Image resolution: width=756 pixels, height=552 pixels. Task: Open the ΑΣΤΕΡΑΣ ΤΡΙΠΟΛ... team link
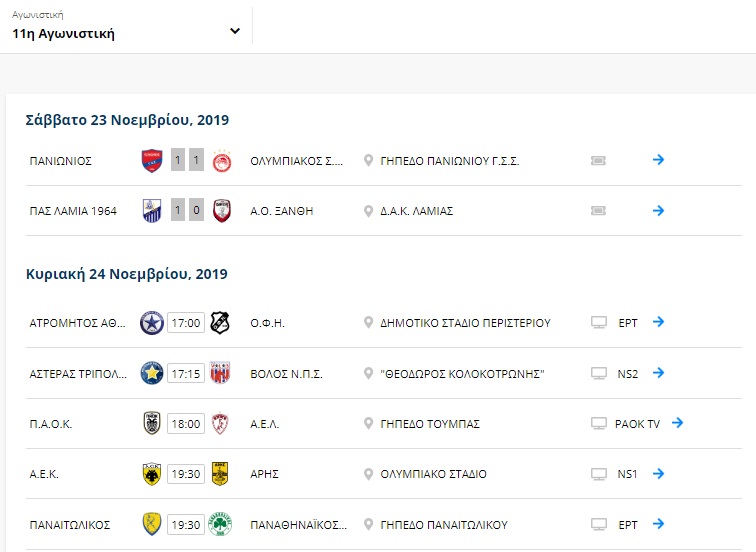[x=78, y=374]
